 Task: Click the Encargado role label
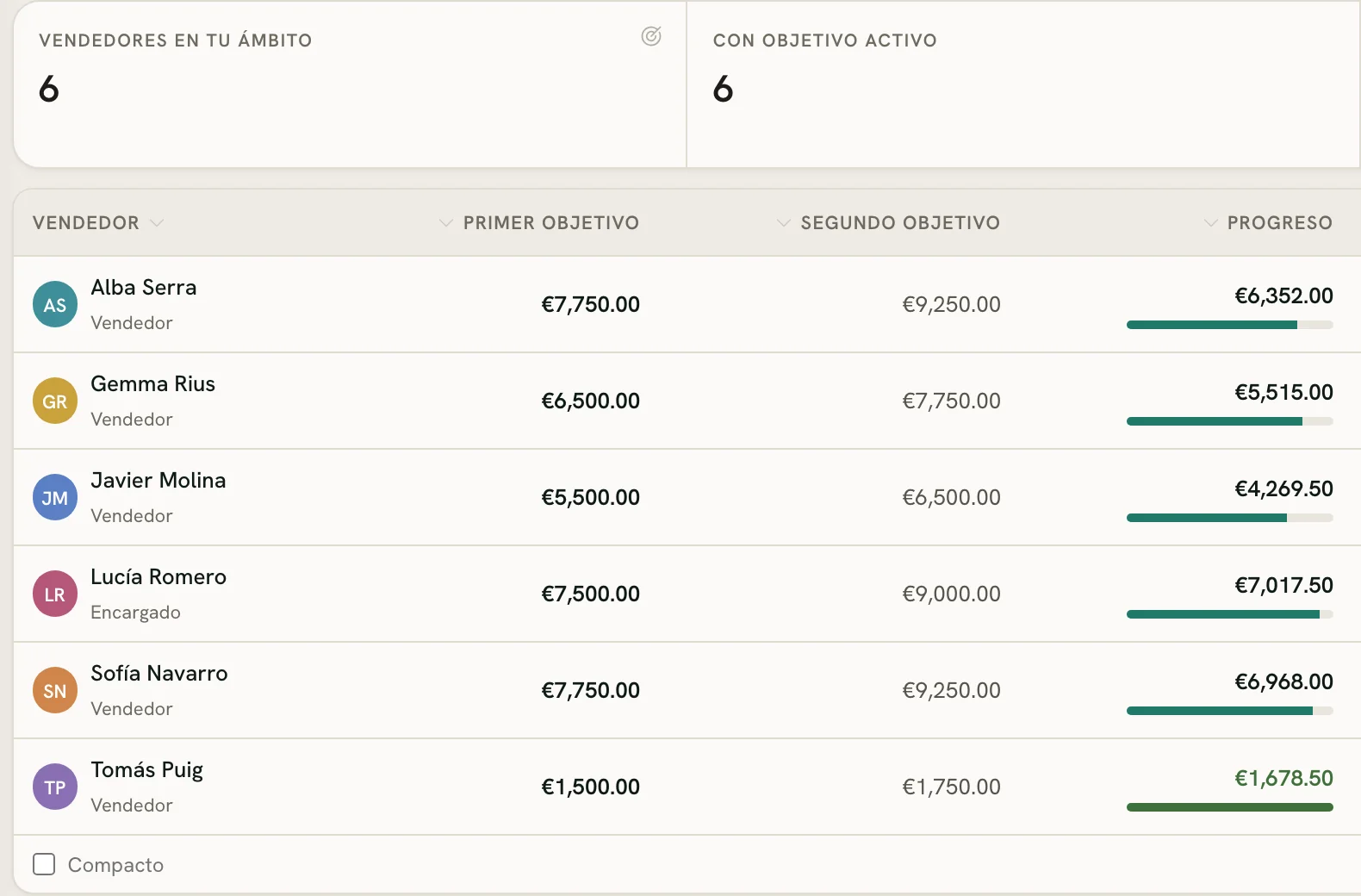pyautogui.click(x=136, y=613)
